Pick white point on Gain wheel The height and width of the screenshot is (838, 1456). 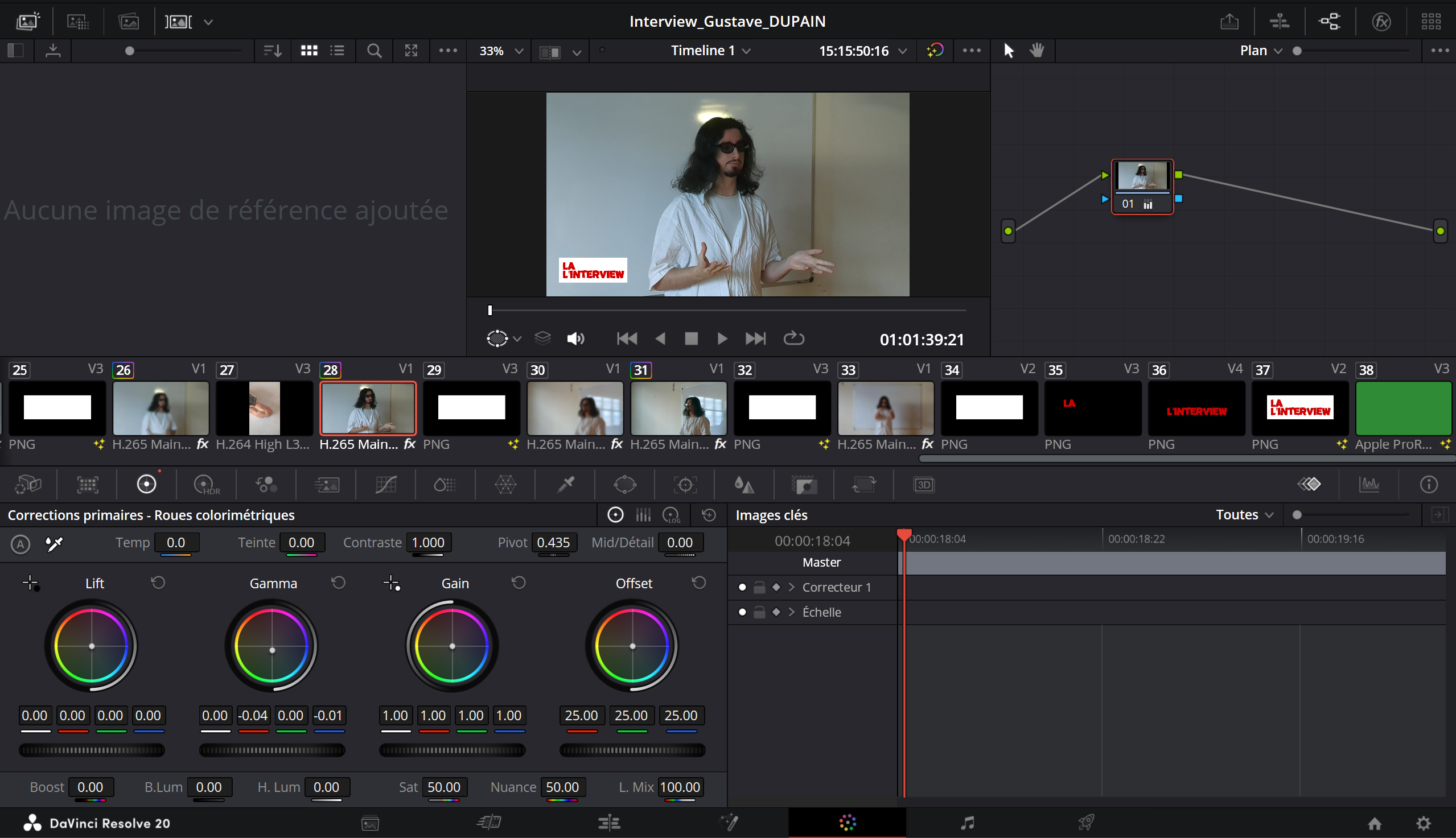(392, 583)
